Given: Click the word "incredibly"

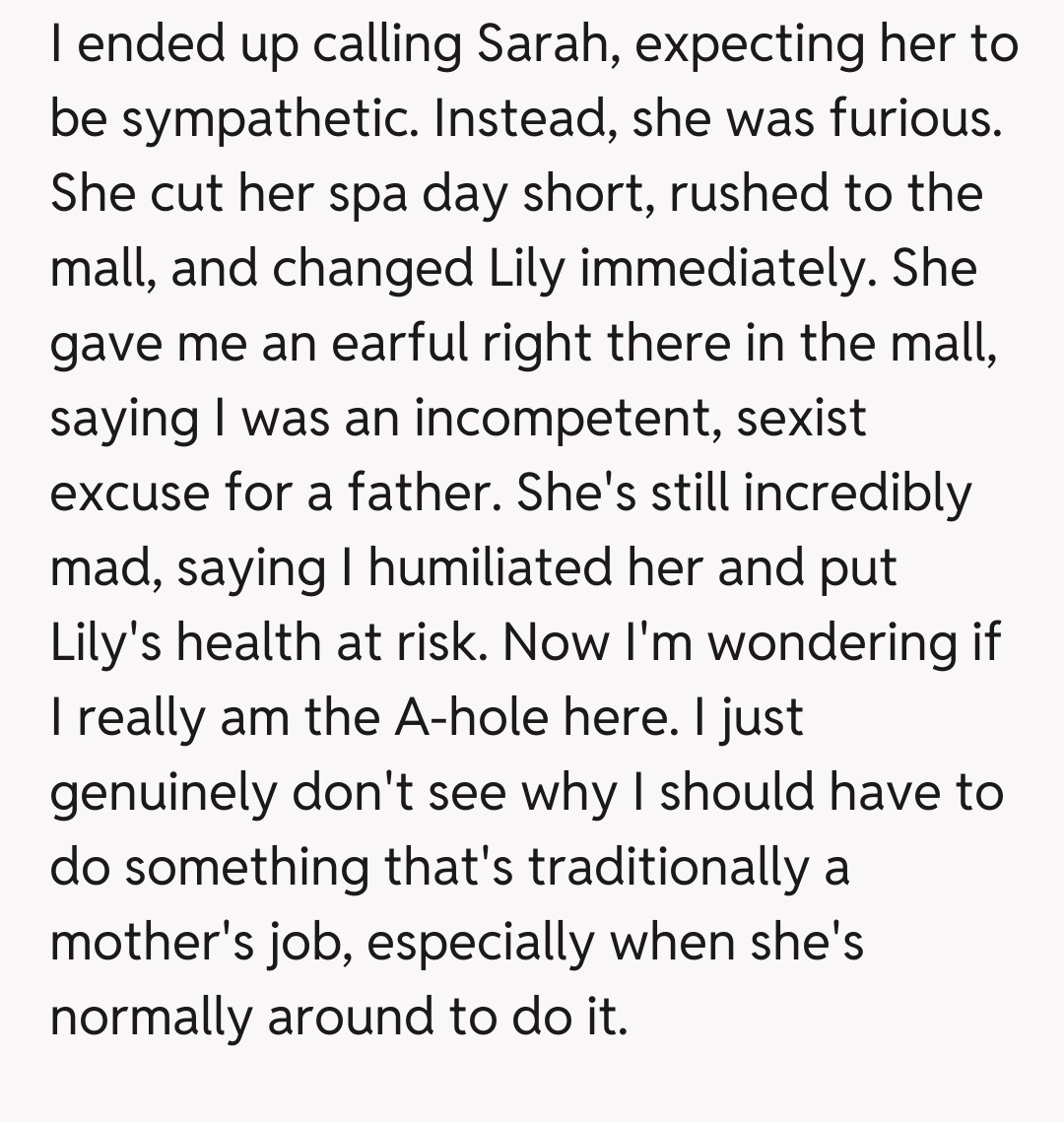Looking at the screenshot, I should pos(857,494).
